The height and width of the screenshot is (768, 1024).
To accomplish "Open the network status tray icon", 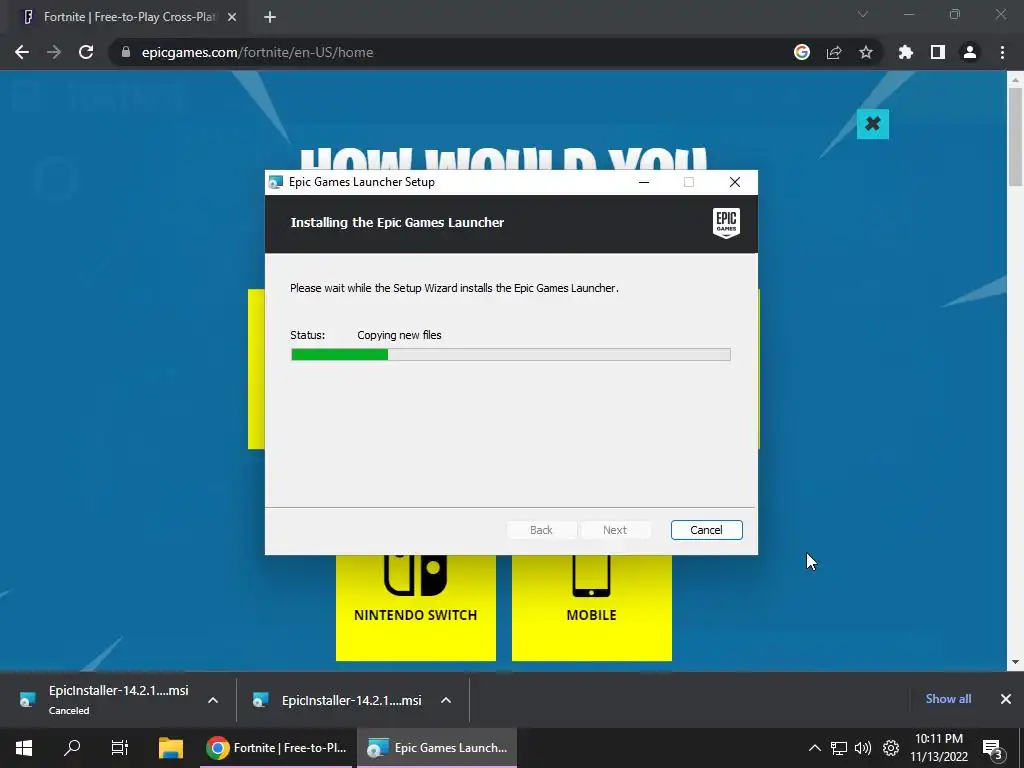I will [839, 748].
